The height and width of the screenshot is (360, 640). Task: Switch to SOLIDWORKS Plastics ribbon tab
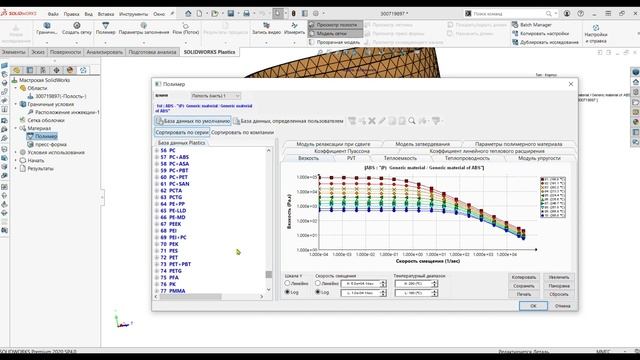(209, 52)
